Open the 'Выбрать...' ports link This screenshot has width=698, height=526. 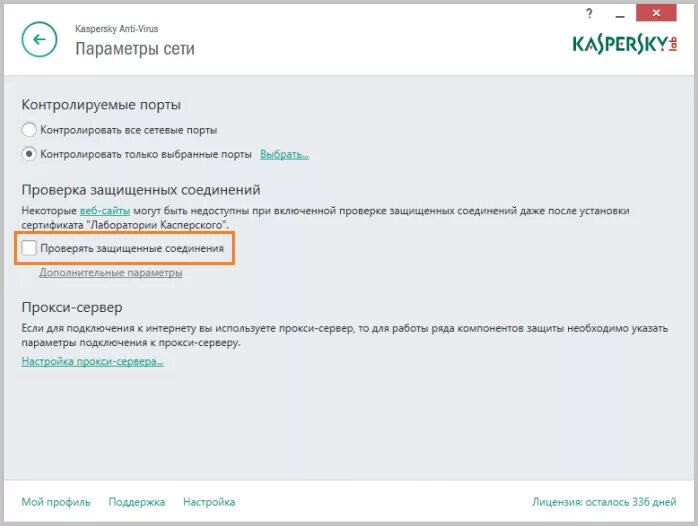[284, 154]
